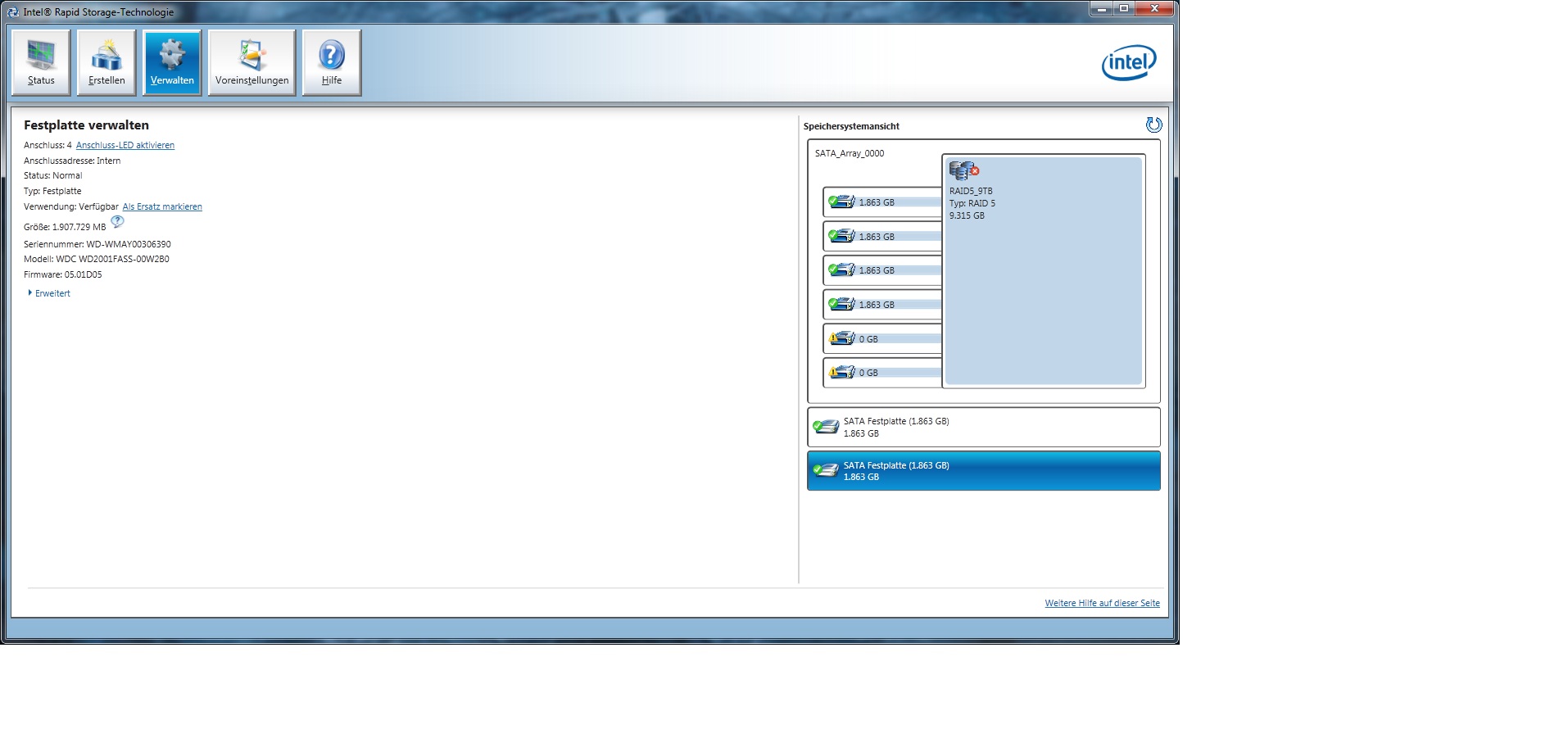Click the 'Größe: 1.907.729 MB' text
This screenshot has height=752, width=1568.
point(65,228)
